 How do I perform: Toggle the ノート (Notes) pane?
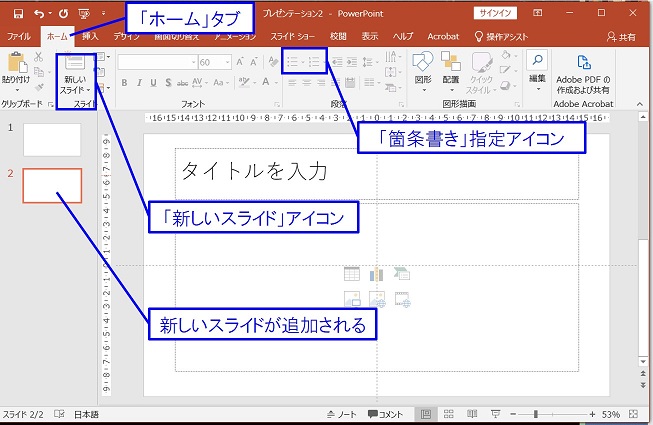[x=341, y=414]
